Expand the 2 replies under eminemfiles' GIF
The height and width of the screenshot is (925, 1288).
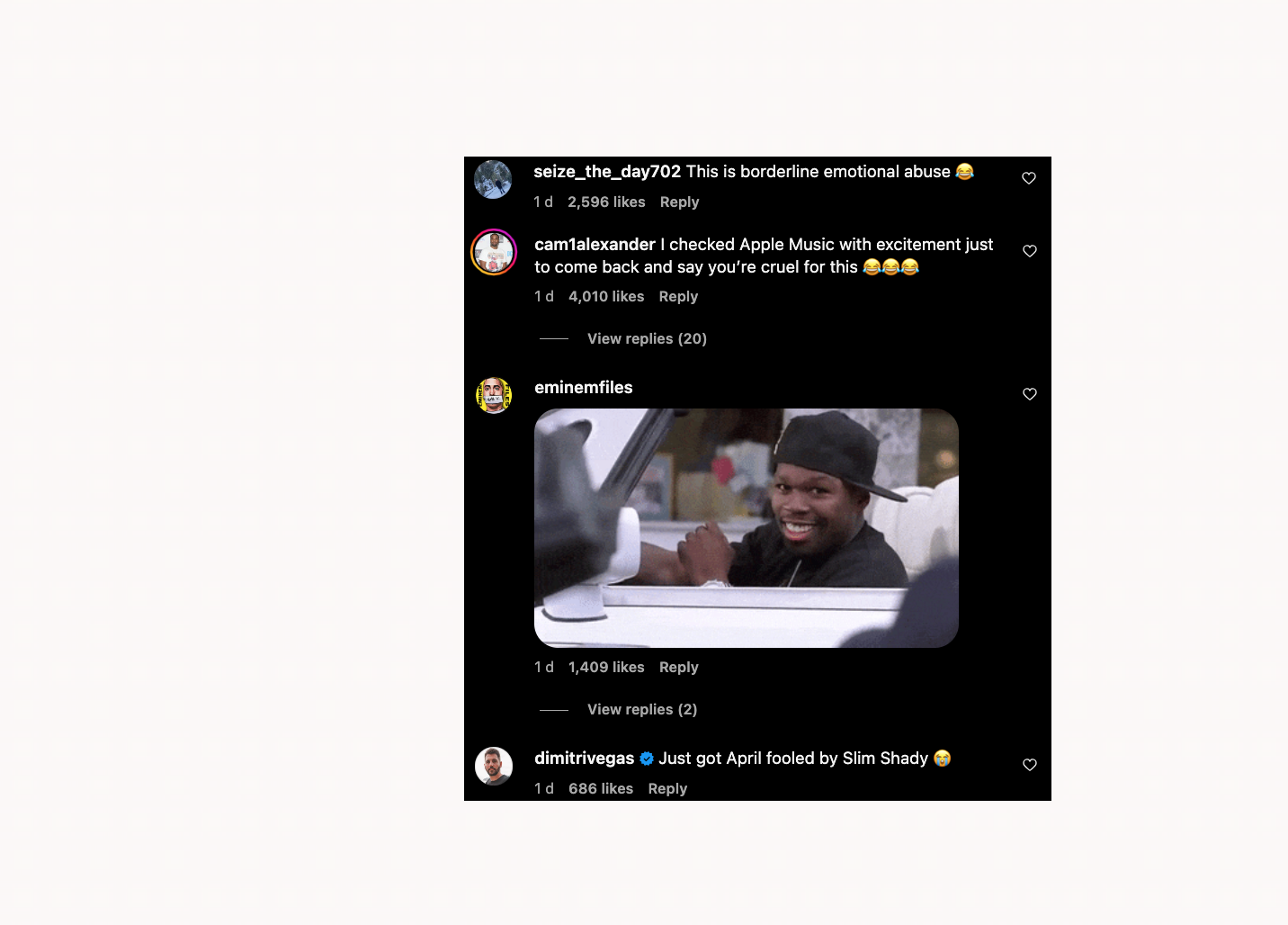tap(641, 709)
